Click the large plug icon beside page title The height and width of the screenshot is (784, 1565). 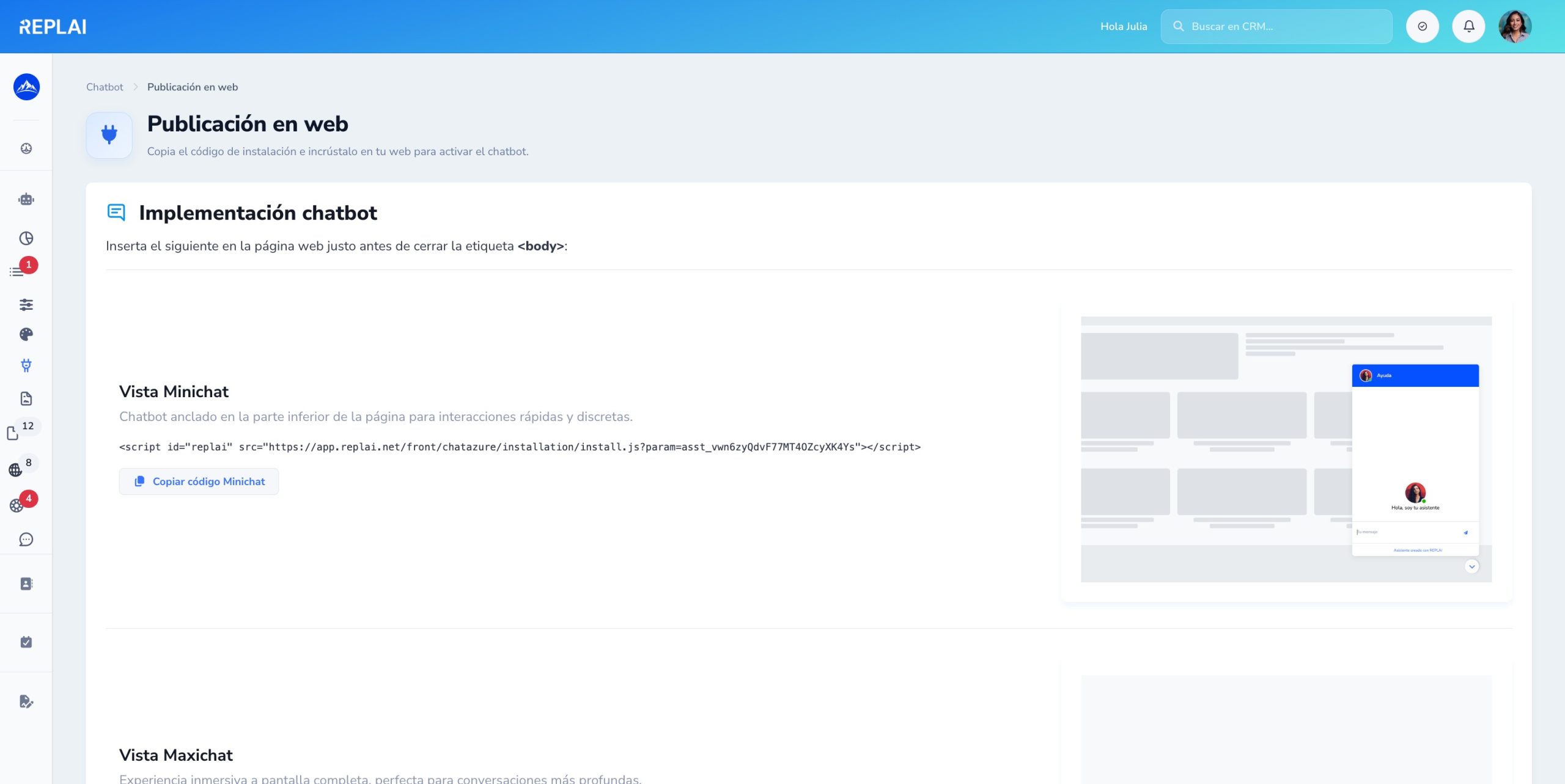[109, 135]
